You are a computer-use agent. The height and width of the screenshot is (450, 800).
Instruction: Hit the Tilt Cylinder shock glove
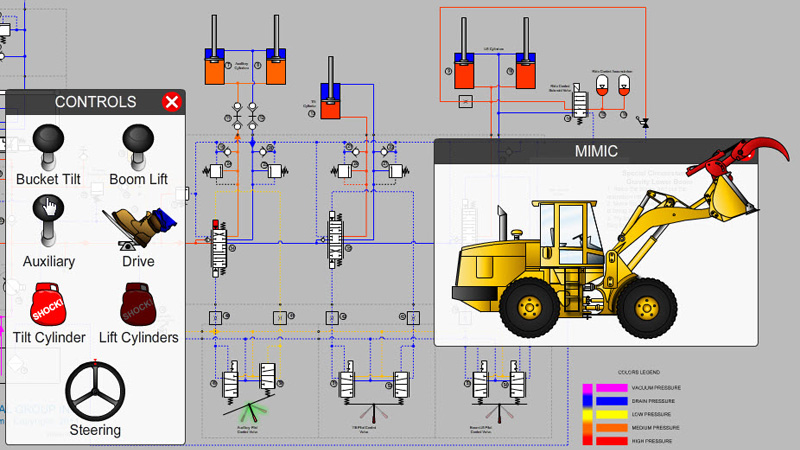48,304
